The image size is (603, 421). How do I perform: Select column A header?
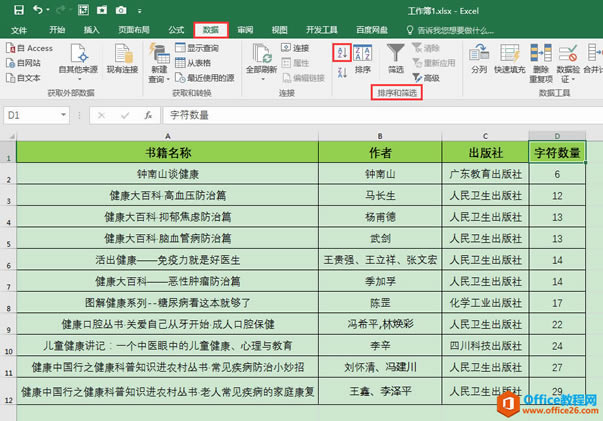click(168, 136)
